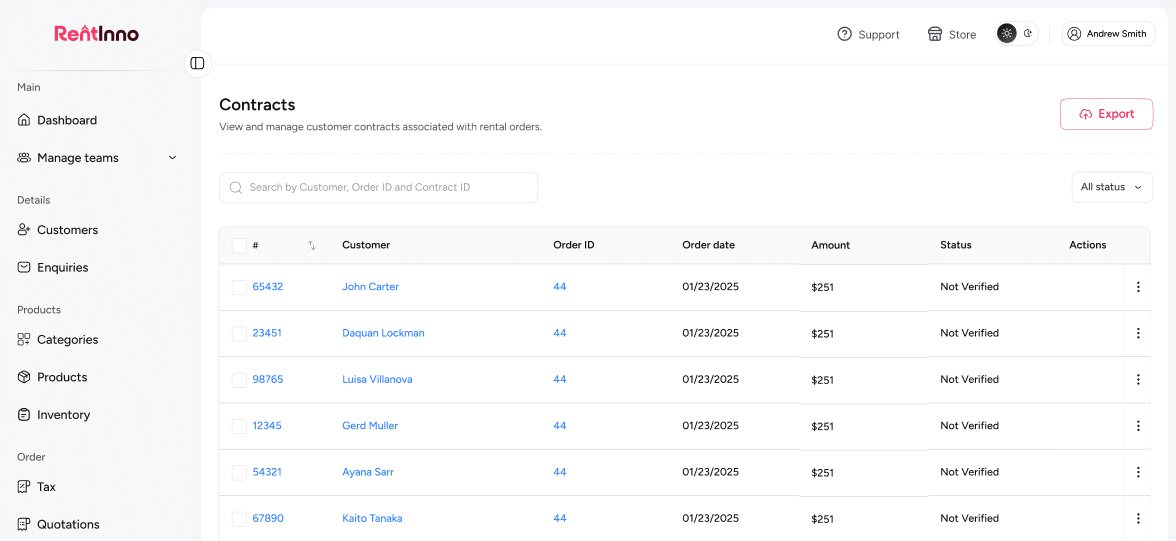Screen dimensions: 1176x541
Task: Expand the Manage teams chevron
Action: [172, 158]
